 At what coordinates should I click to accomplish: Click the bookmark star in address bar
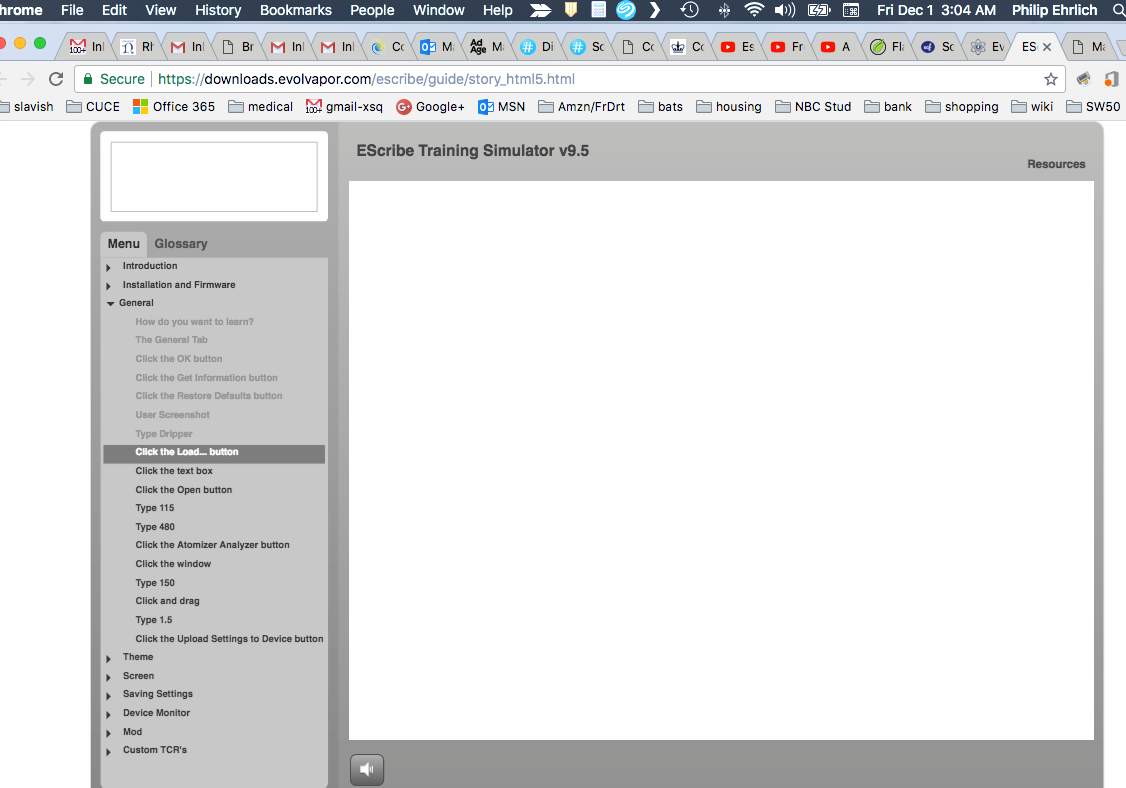[x=1051, y=79]
